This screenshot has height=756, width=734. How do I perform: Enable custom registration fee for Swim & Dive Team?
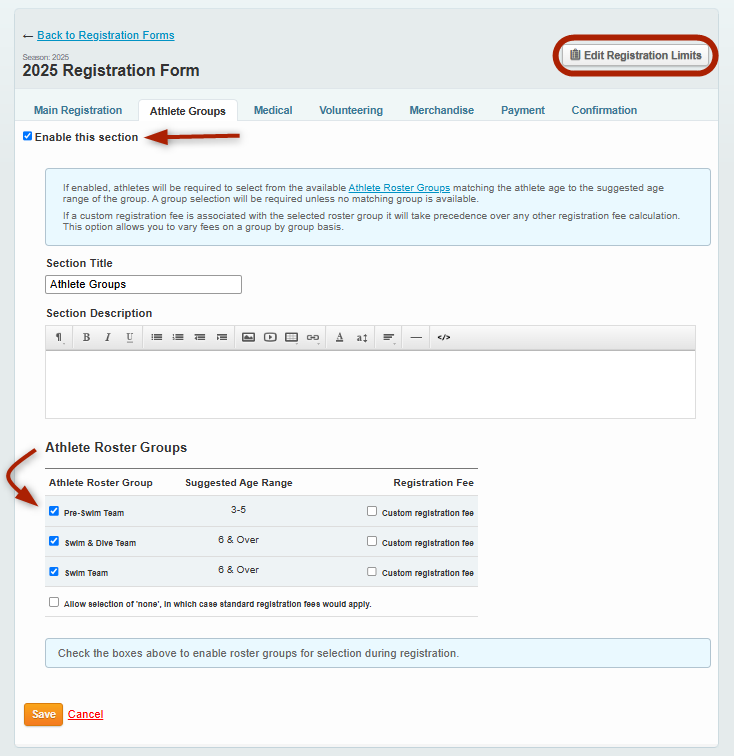372,541
